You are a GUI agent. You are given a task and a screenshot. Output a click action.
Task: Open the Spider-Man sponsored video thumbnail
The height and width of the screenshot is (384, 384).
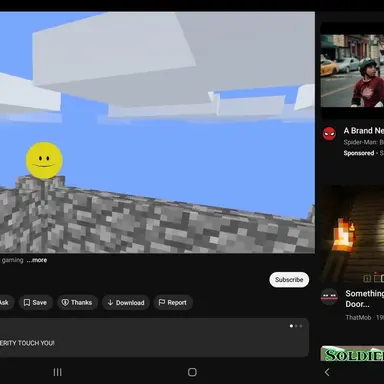(x=352, y=70)
